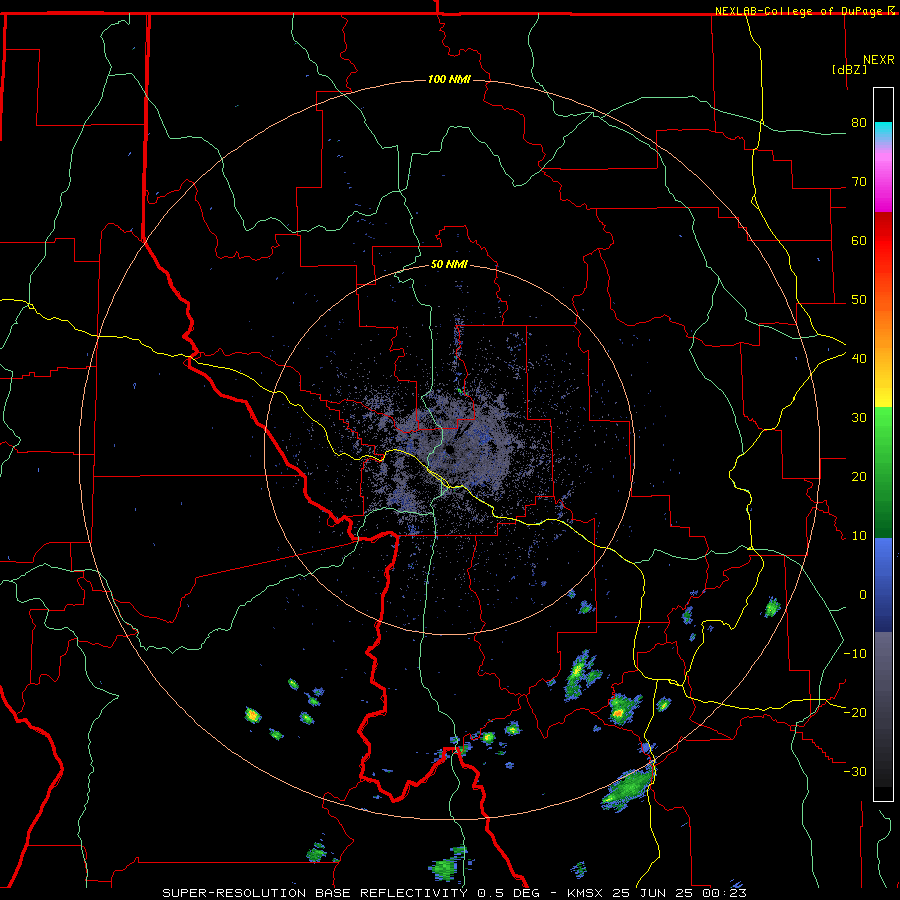
Task: Click the blue section of the colorbar
Action: pyautogui.click(x=883, y=585)
